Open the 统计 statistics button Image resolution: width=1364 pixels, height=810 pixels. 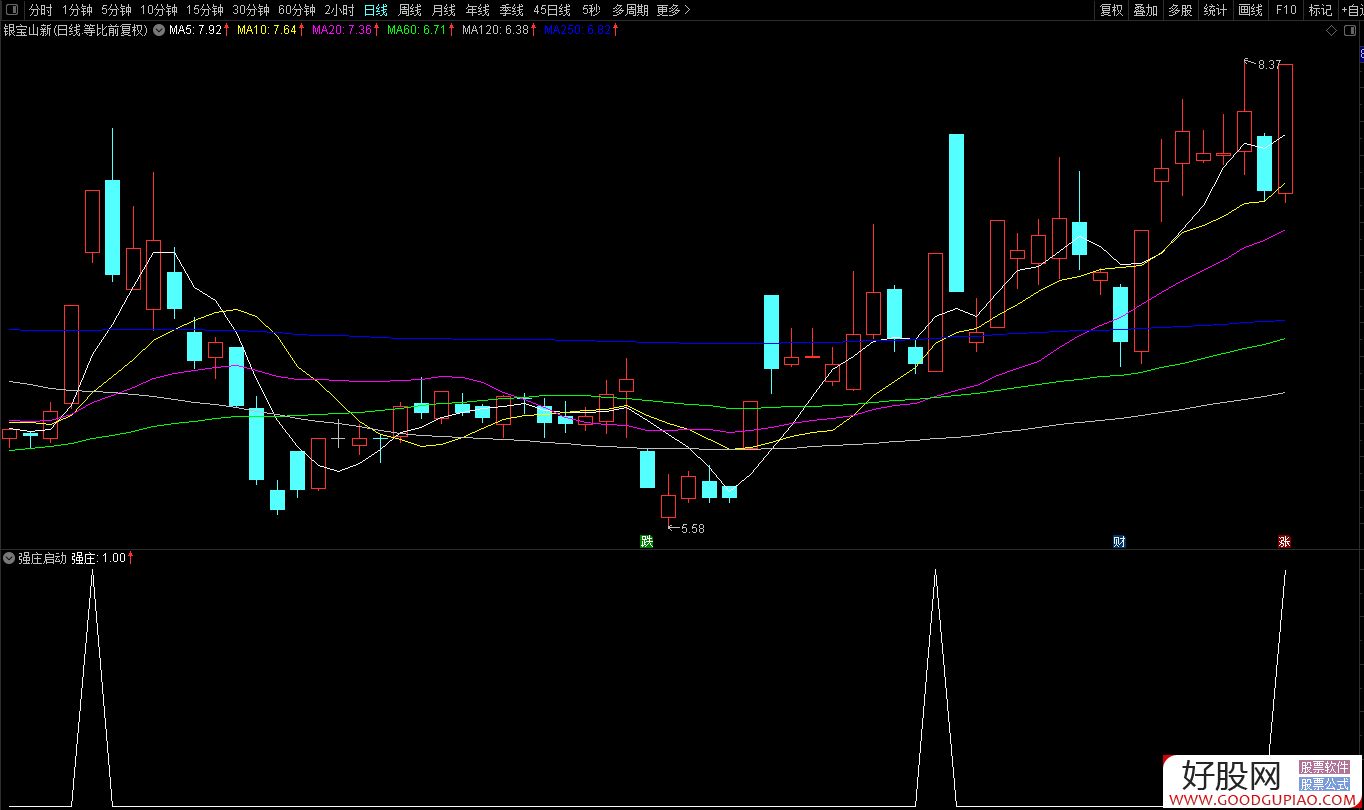point(1215,10)
